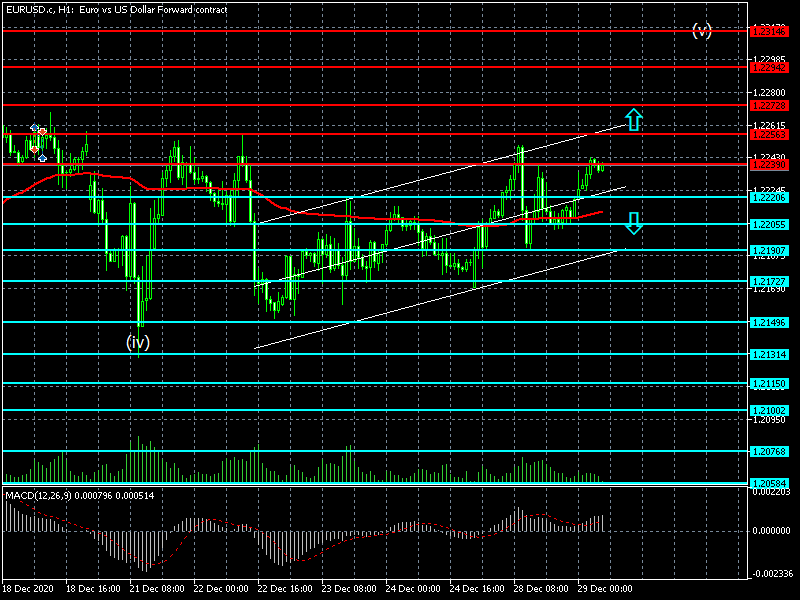Click the cyan 1.22055 price tag
800x600 pixels.
point(773,225)
